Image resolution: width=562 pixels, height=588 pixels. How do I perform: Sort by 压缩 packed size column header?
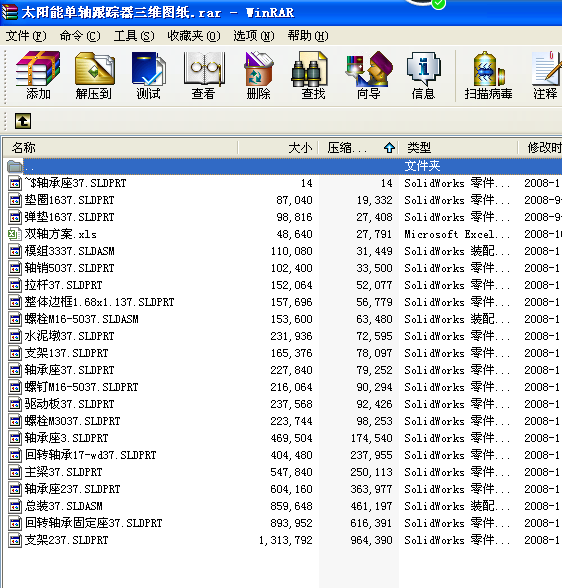[x=358, y=147]
